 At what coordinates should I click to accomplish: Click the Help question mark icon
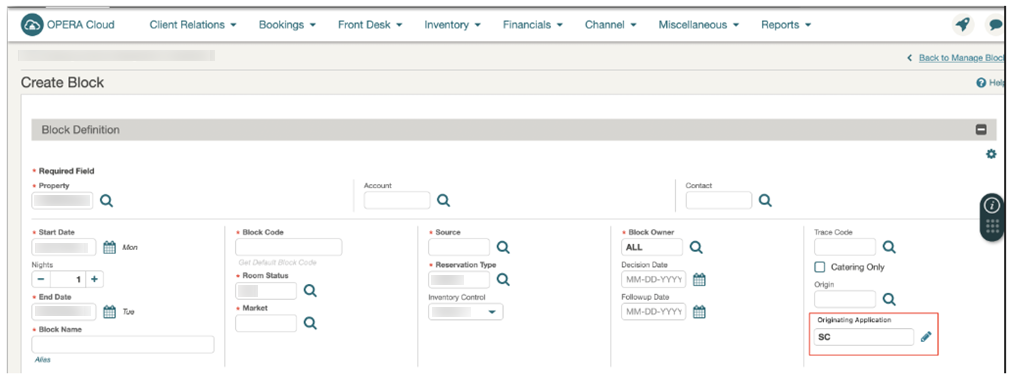(981, 83)
